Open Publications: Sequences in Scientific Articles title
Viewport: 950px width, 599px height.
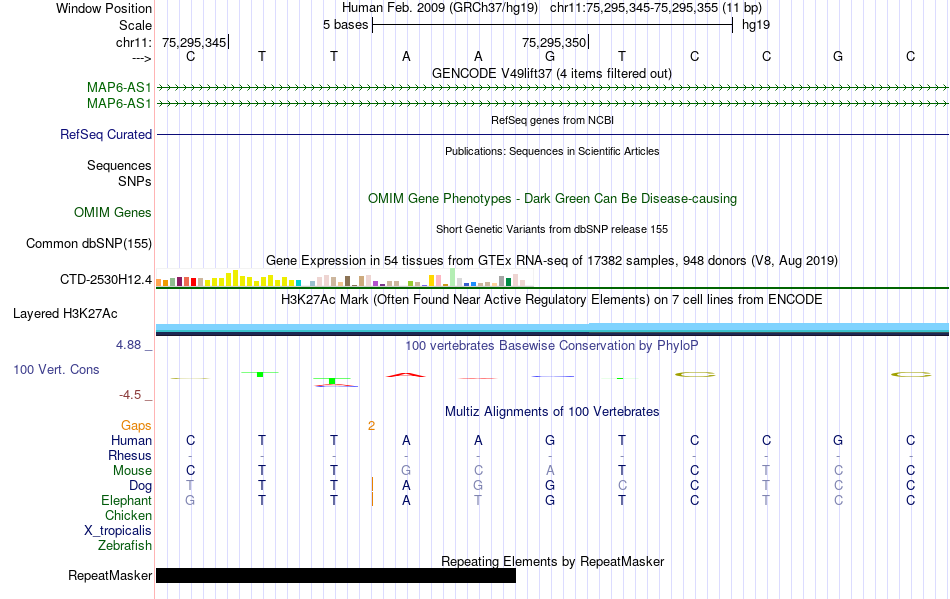552,151
